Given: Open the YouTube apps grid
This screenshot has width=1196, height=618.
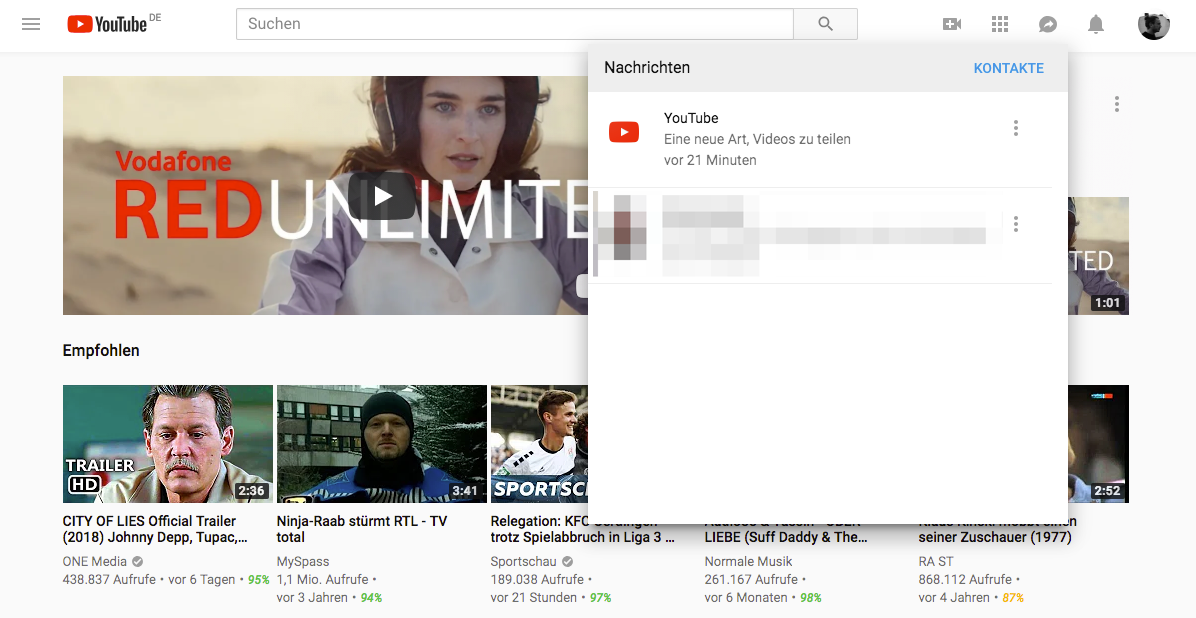Looking at the screenshot, I should pos(1000,24).
